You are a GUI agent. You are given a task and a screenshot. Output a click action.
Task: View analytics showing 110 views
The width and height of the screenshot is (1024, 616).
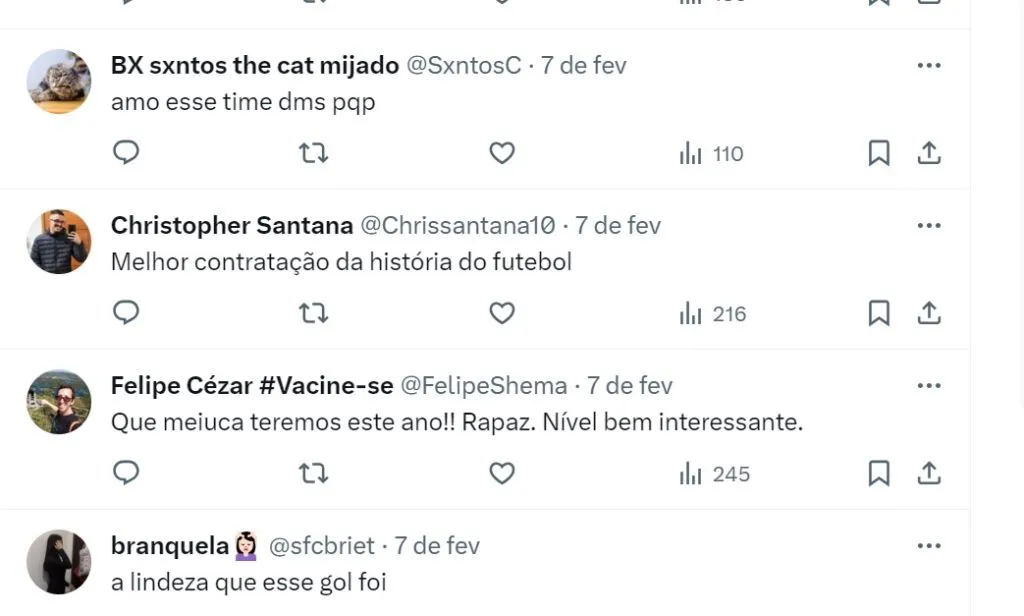click(711, 154)
